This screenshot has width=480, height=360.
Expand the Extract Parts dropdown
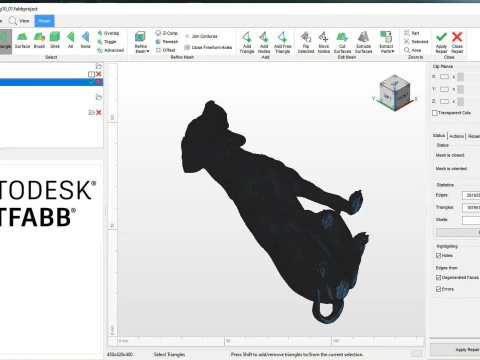(x=387, y=42)
